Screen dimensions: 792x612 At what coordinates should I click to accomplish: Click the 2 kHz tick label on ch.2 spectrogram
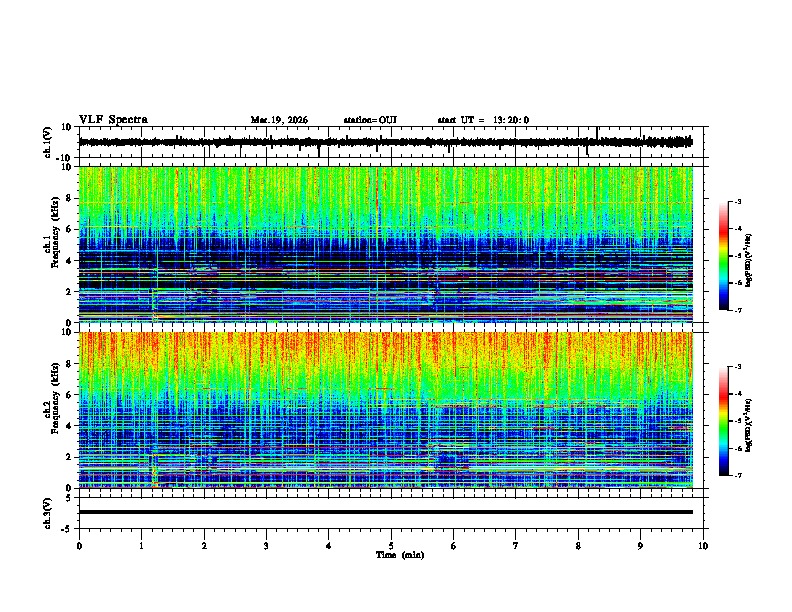(x=69, y=457)
